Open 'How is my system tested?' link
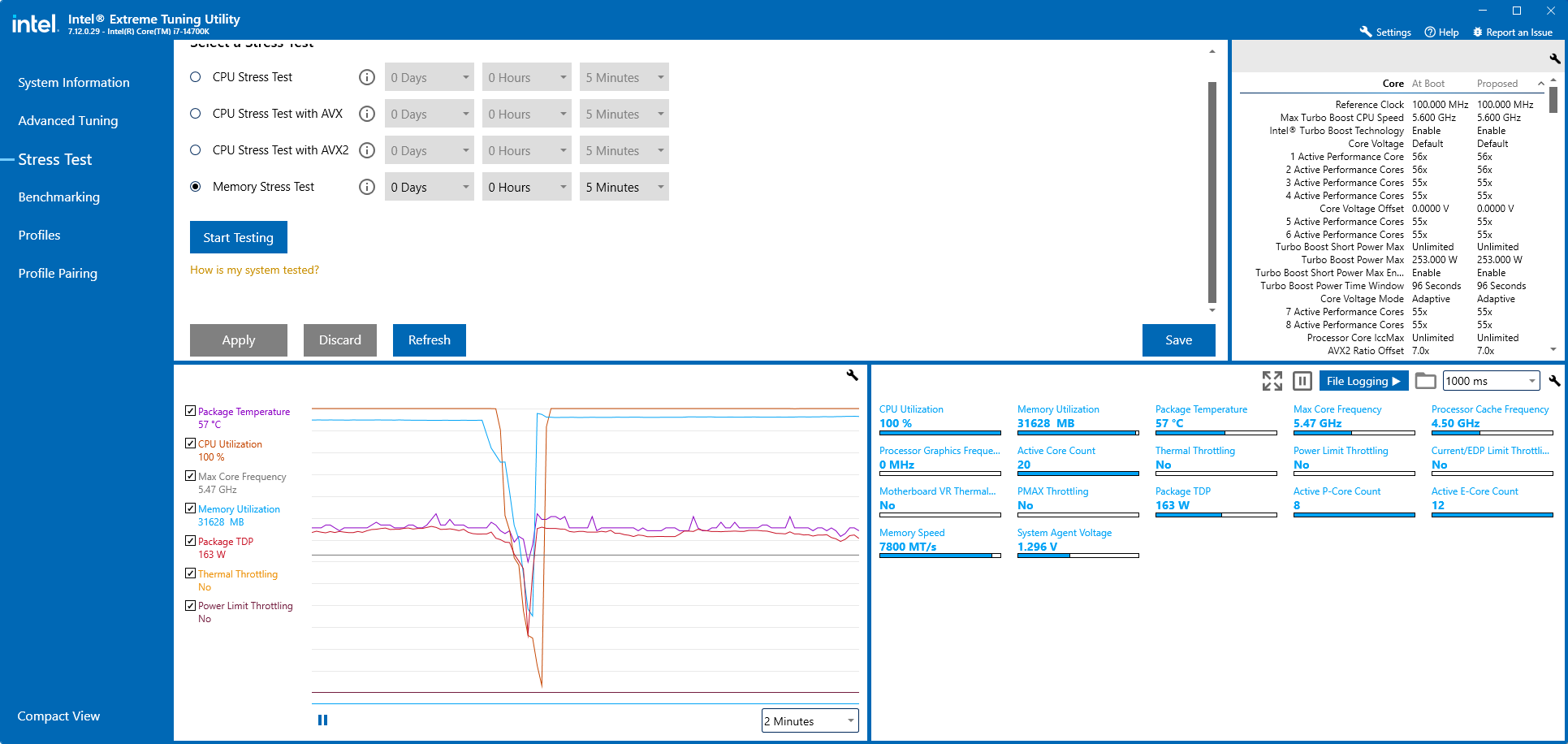 (x=254, y=270)
